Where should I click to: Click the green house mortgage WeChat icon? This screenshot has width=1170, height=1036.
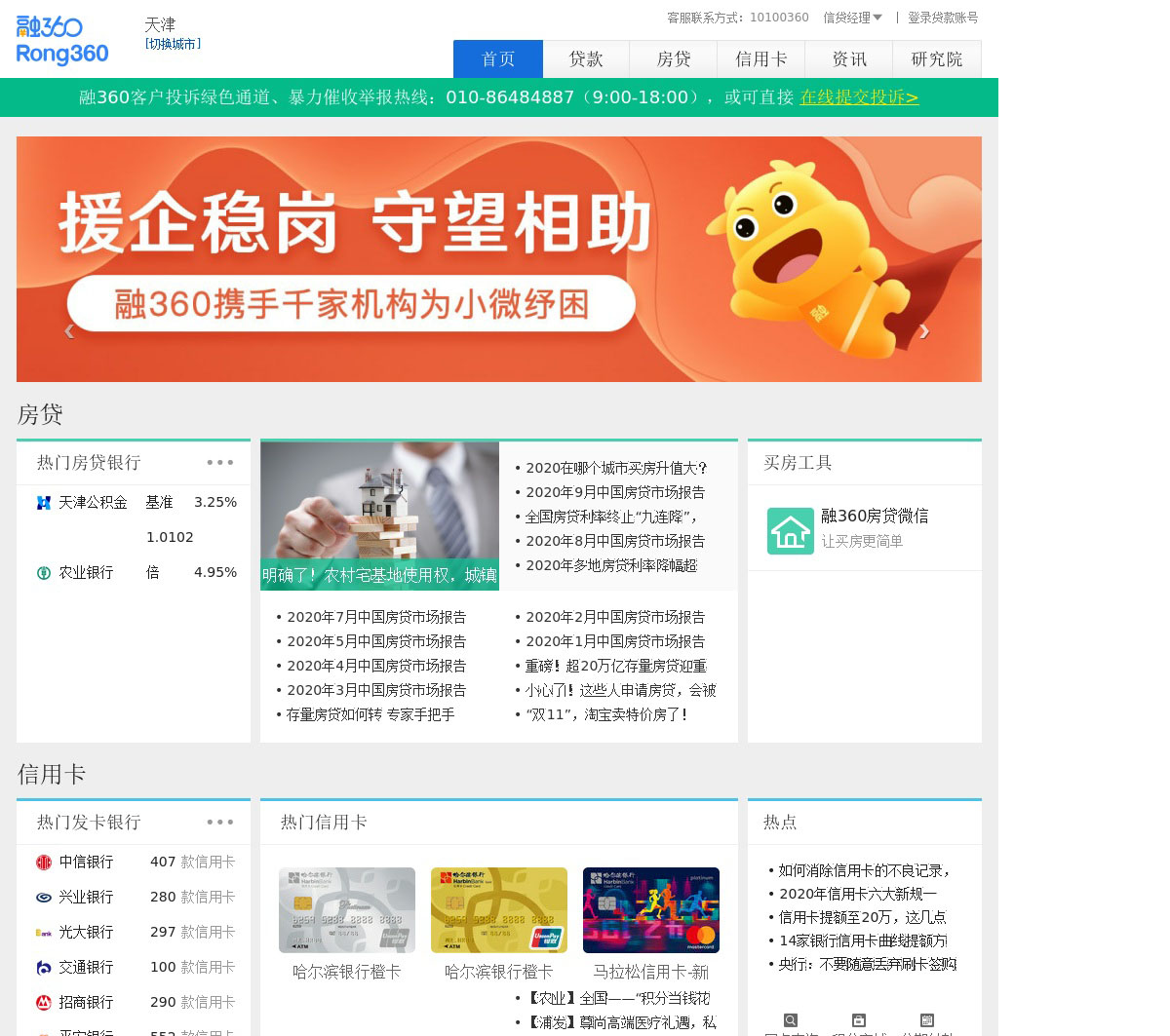point(790,531)
